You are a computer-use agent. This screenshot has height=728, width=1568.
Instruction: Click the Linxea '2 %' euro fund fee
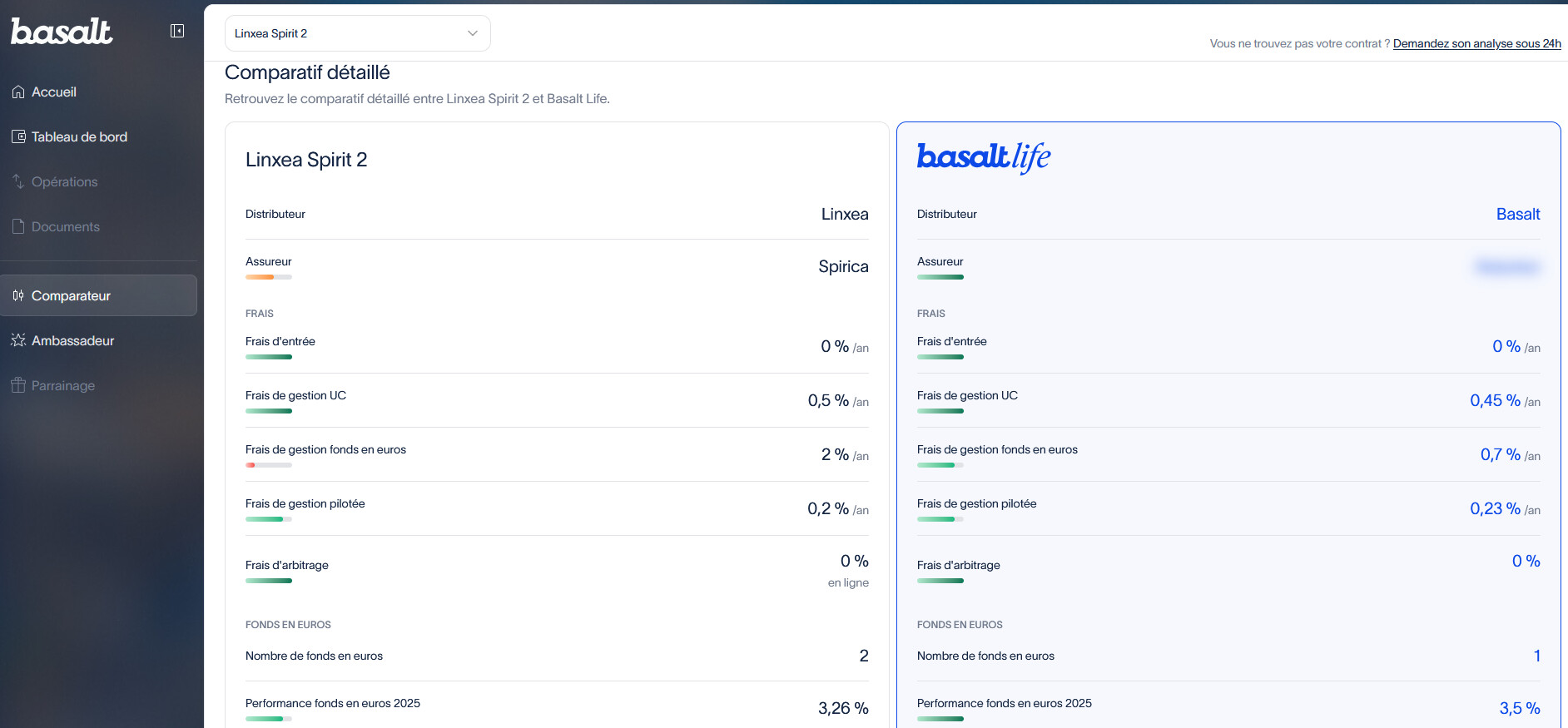point(835,454)
